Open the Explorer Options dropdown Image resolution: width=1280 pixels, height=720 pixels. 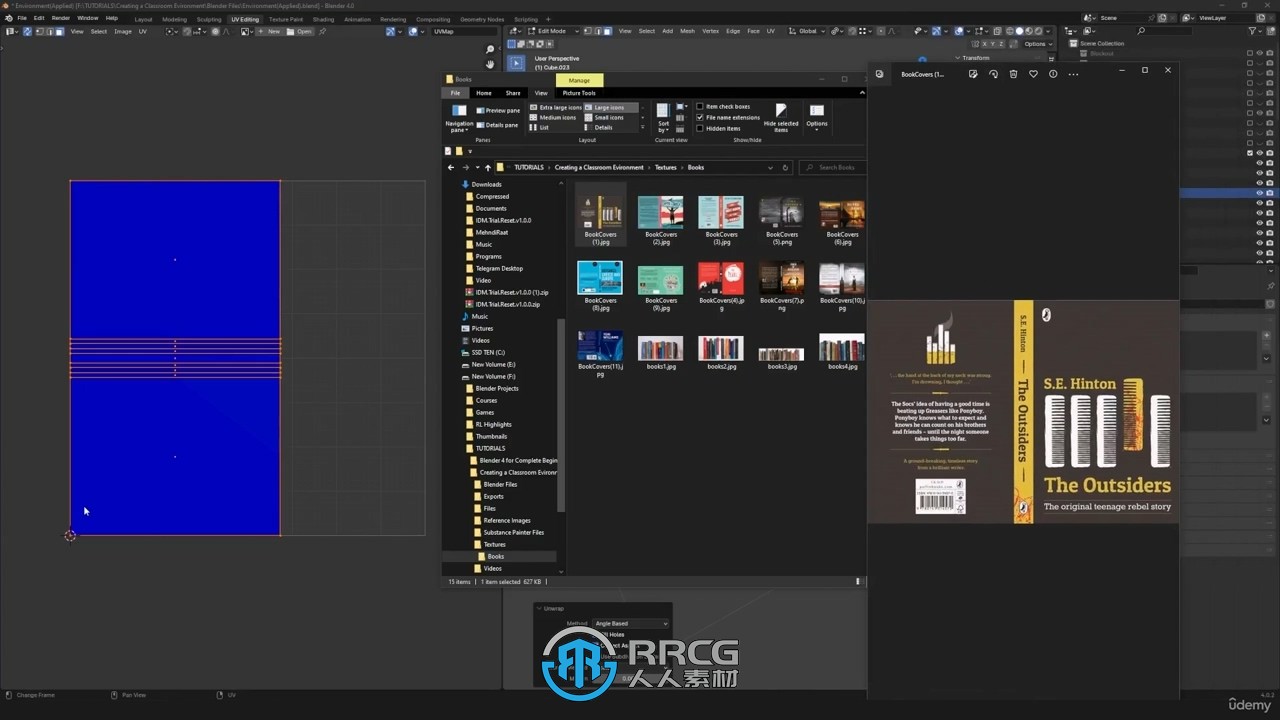tap(817, 118)
